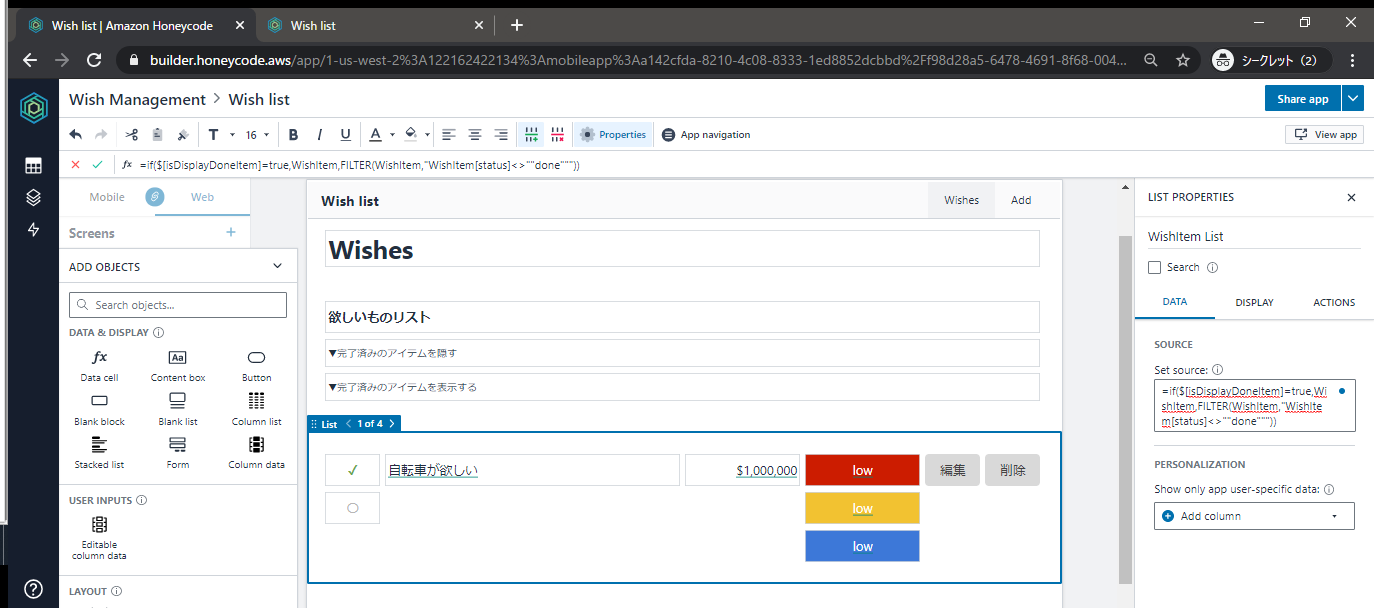Image resolution: width=1374 pixels, height=608 pixels.
Task: Click the empty circle radio cell
Action: (x=352, y=508)
